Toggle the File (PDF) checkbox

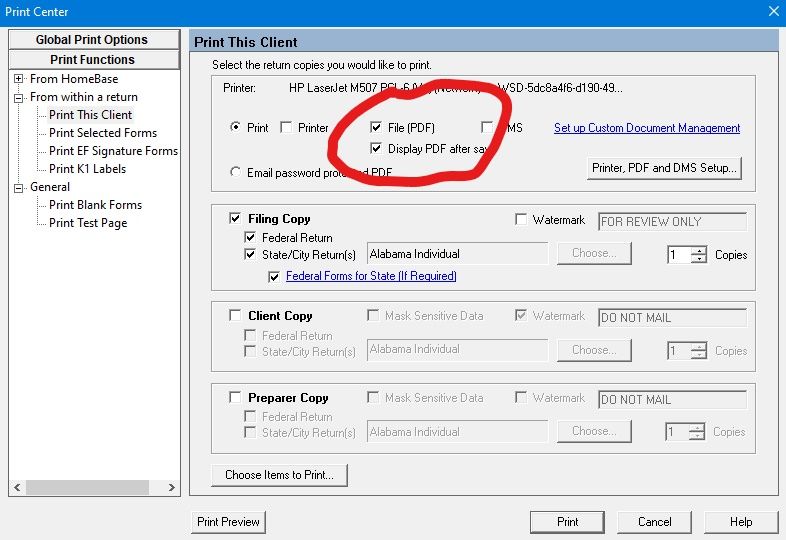coord(376,128)
